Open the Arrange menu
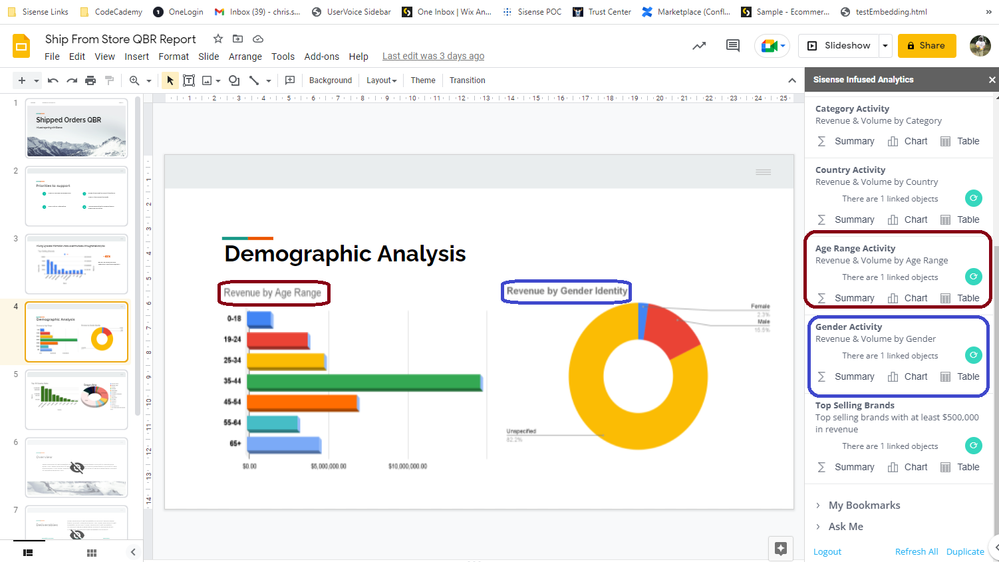The image size is (999, 562). [245, 57]
